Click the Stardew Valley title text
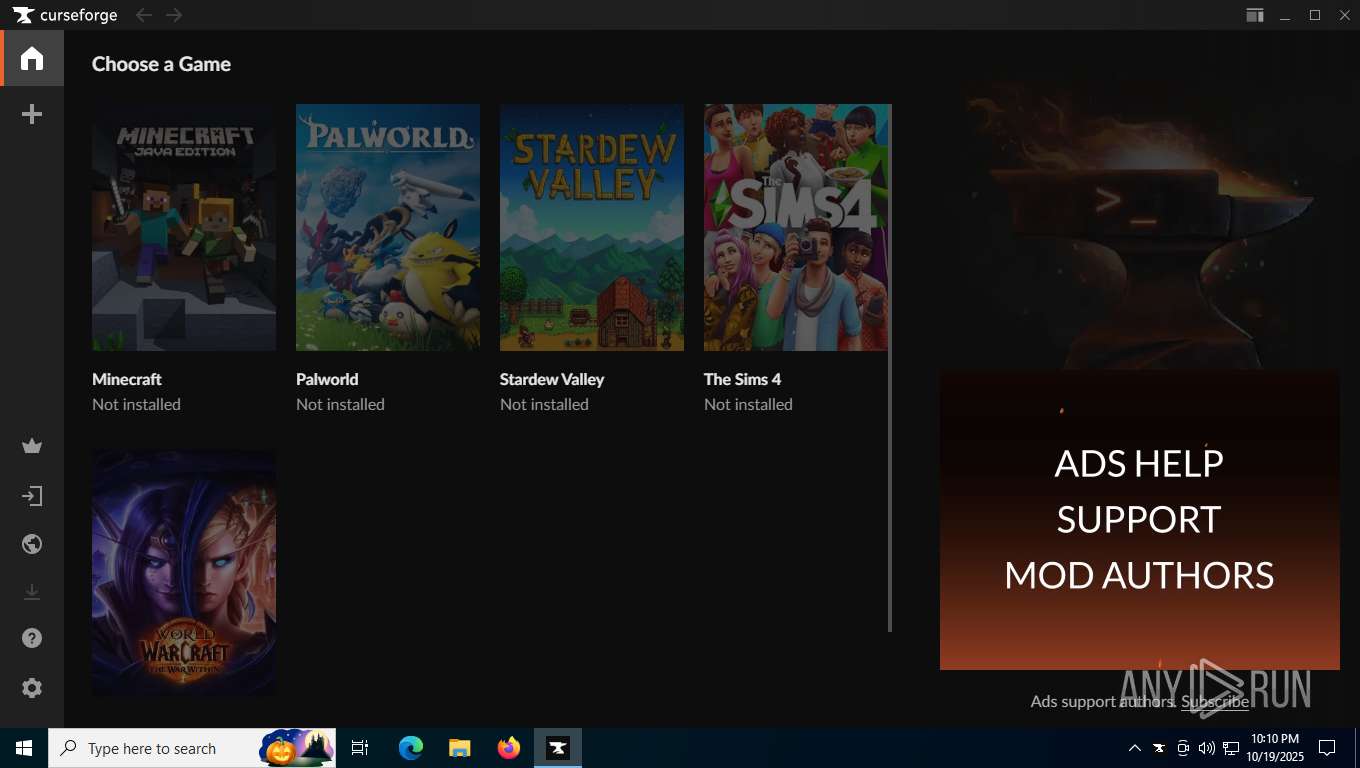The height and width of the screenshot is (768, 1360). click(552, 379)
